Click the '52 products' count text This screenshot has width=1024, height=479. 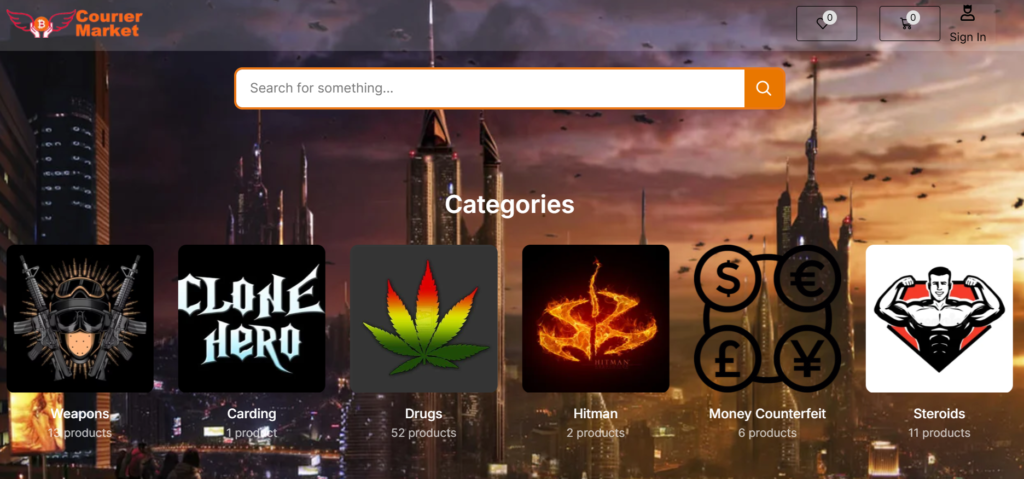click(424, 433)
